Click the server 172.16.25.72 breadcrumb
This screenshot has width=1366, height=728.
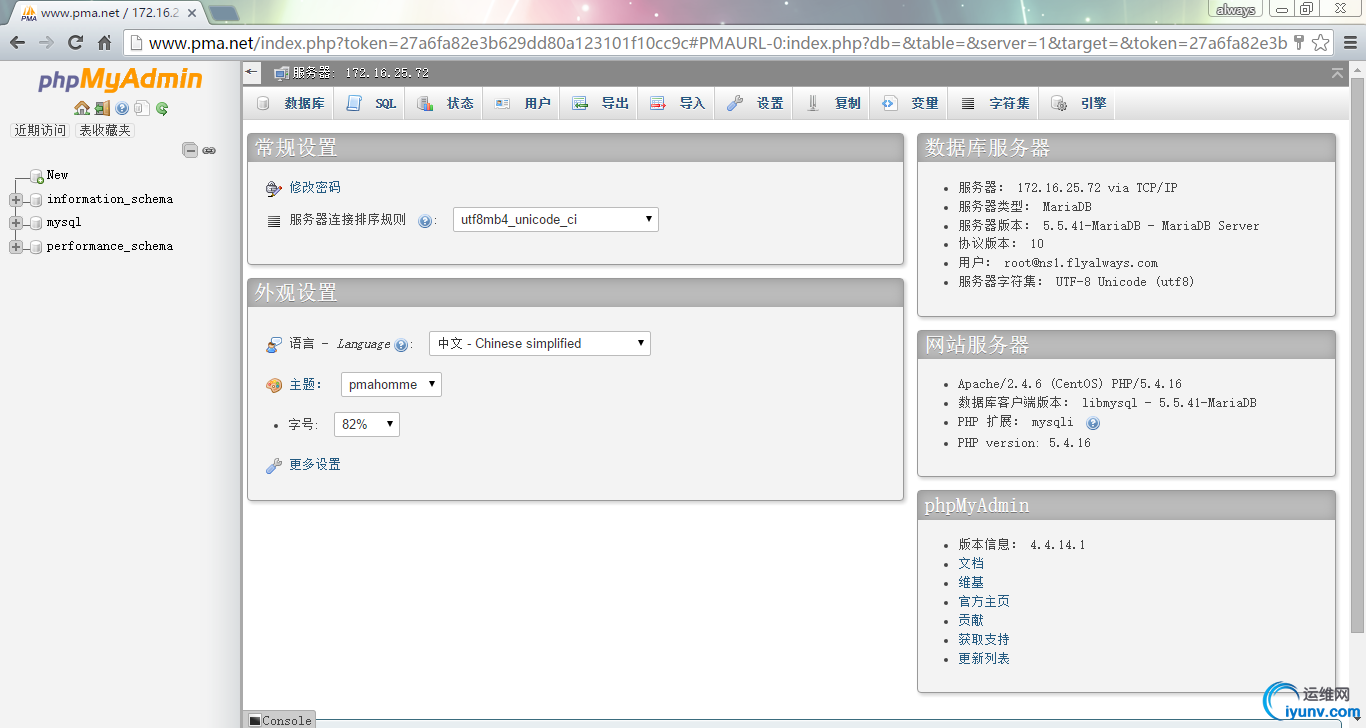[x=360, y=73]
